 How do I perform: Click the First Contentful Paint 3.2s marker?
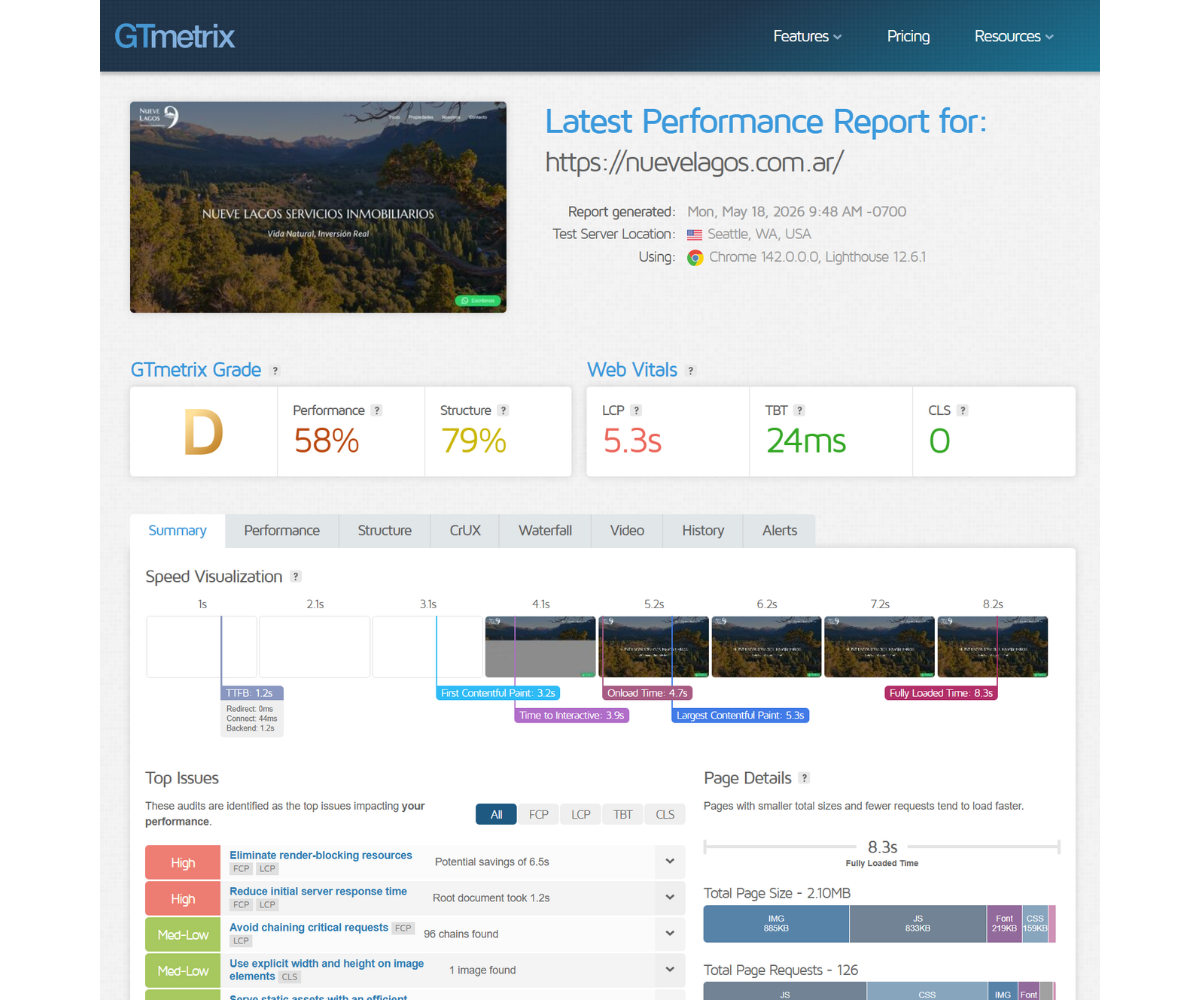coord(498,692)
